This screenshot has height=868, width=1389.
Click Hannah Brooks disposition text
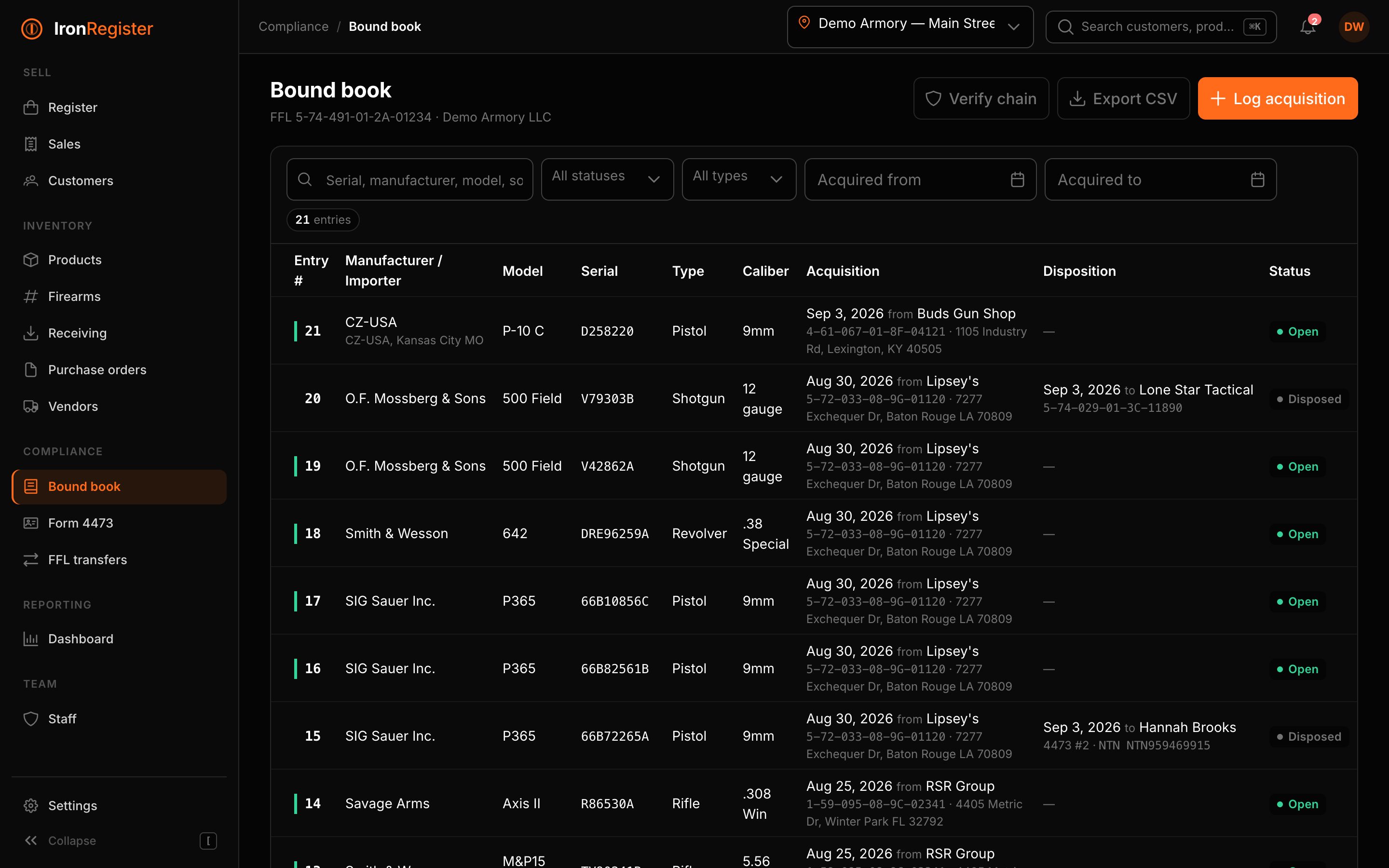(x=1187, y=727)
